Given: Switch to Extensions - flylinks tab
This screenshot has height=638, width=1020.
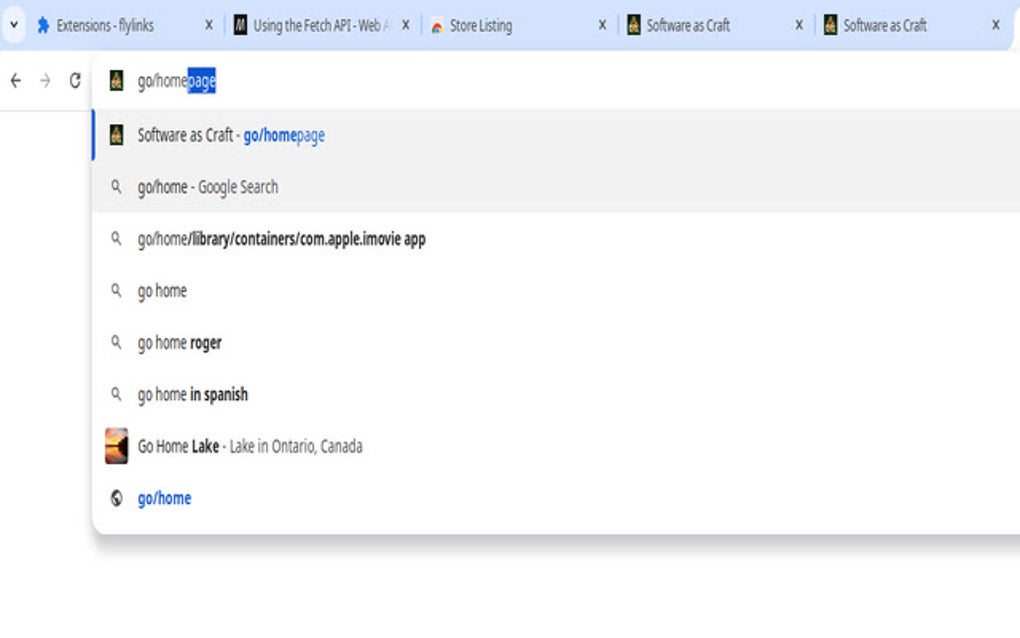Looking at the screenshot, I should pyautogui.click(x=105, y=26).
